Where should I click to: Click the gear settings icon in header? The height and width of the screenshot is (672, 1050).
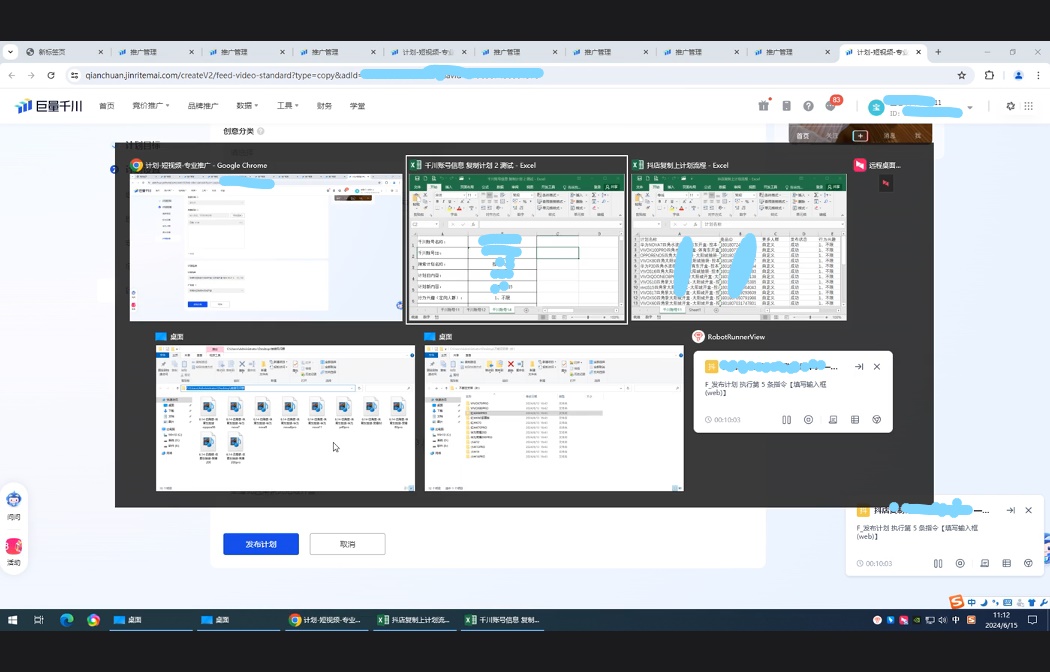pos(1010,106)
